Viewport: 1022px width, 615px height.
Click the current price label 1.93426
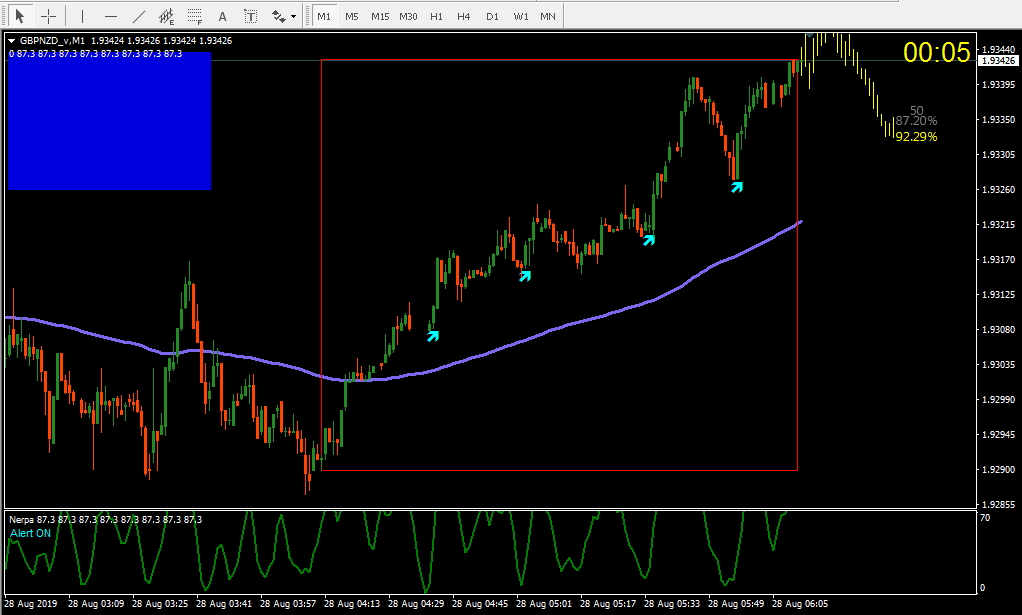click(x=999, y=61)
